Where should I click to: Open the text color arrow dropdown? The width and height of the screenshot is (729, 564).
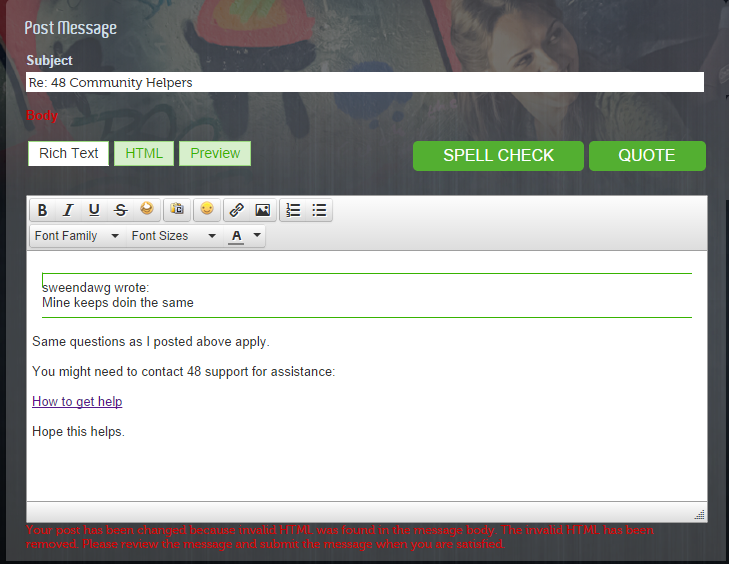coord(258,236)
